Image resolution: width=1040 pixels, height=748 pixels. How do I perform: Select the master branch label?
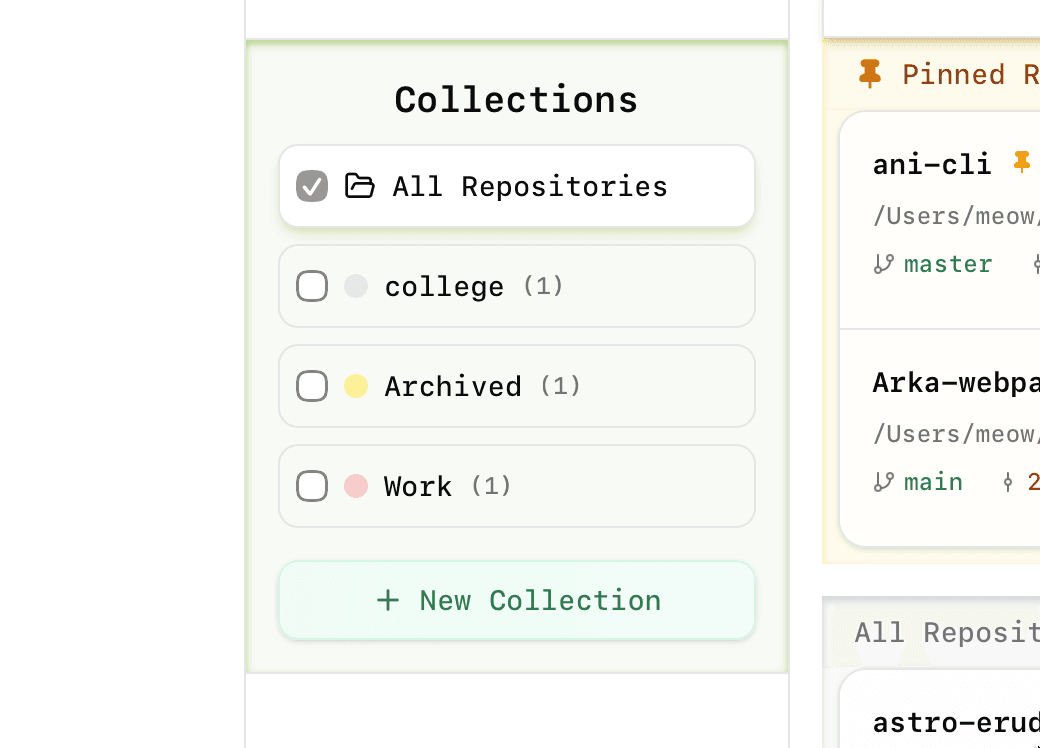click(947, 264)
